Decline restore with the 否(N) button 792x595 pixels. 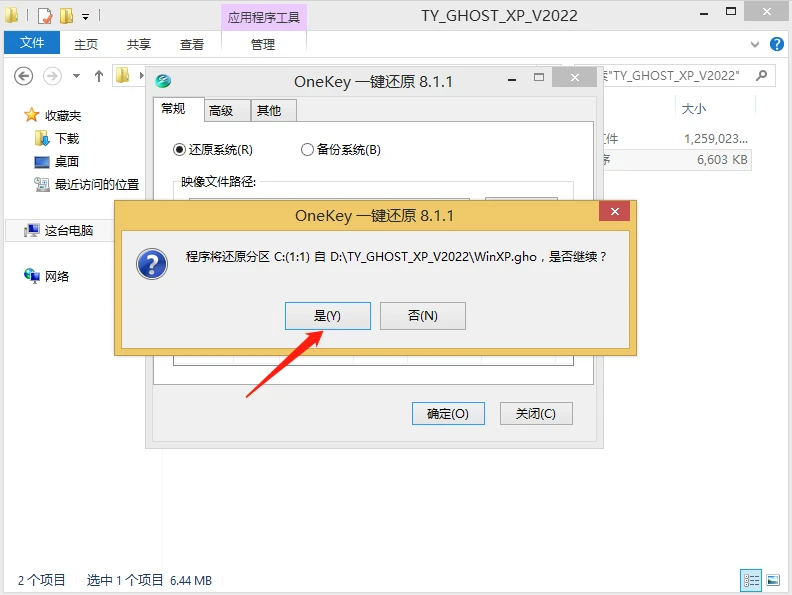pyautogui.click(x=423, y=316)
